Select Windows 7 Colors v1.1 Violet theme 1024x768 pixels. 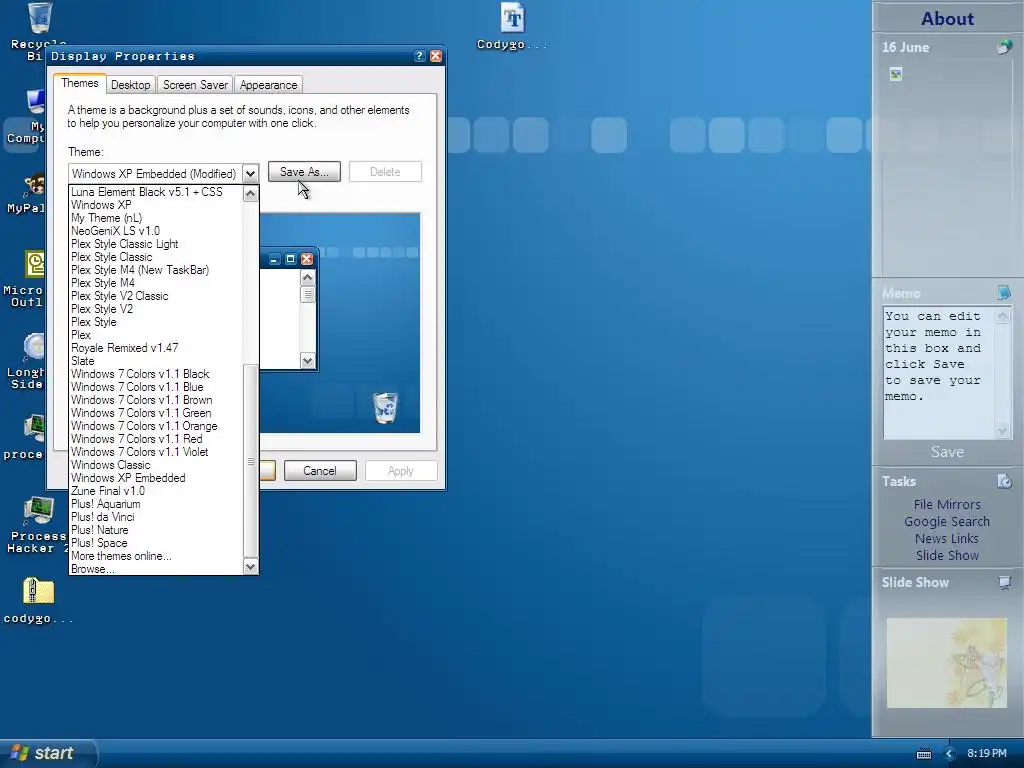[155, 452]
